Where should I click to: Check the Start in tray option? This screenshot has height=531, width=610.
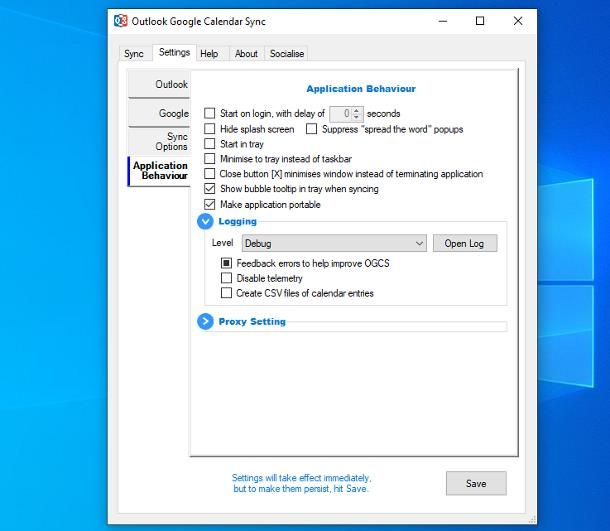pos(210,144)
